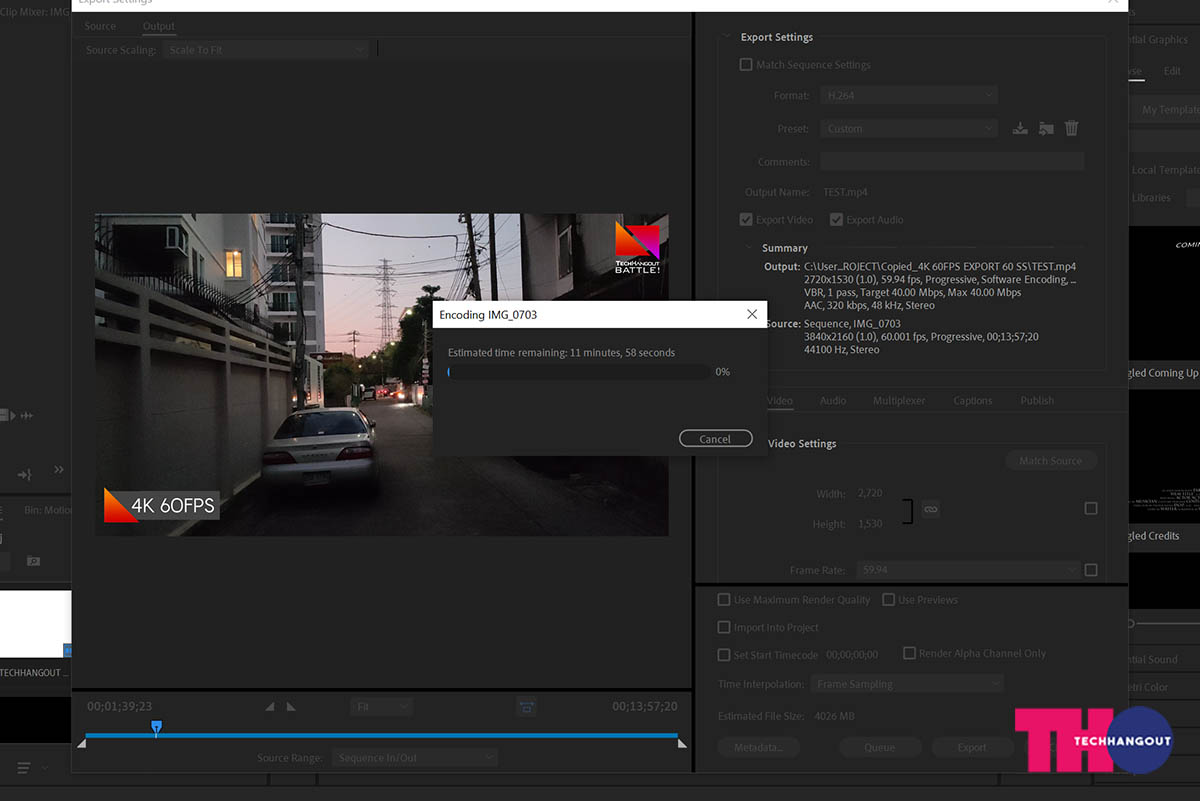Open the Format dropdown showing H.264
The image size is (1200, 801).
909,95
